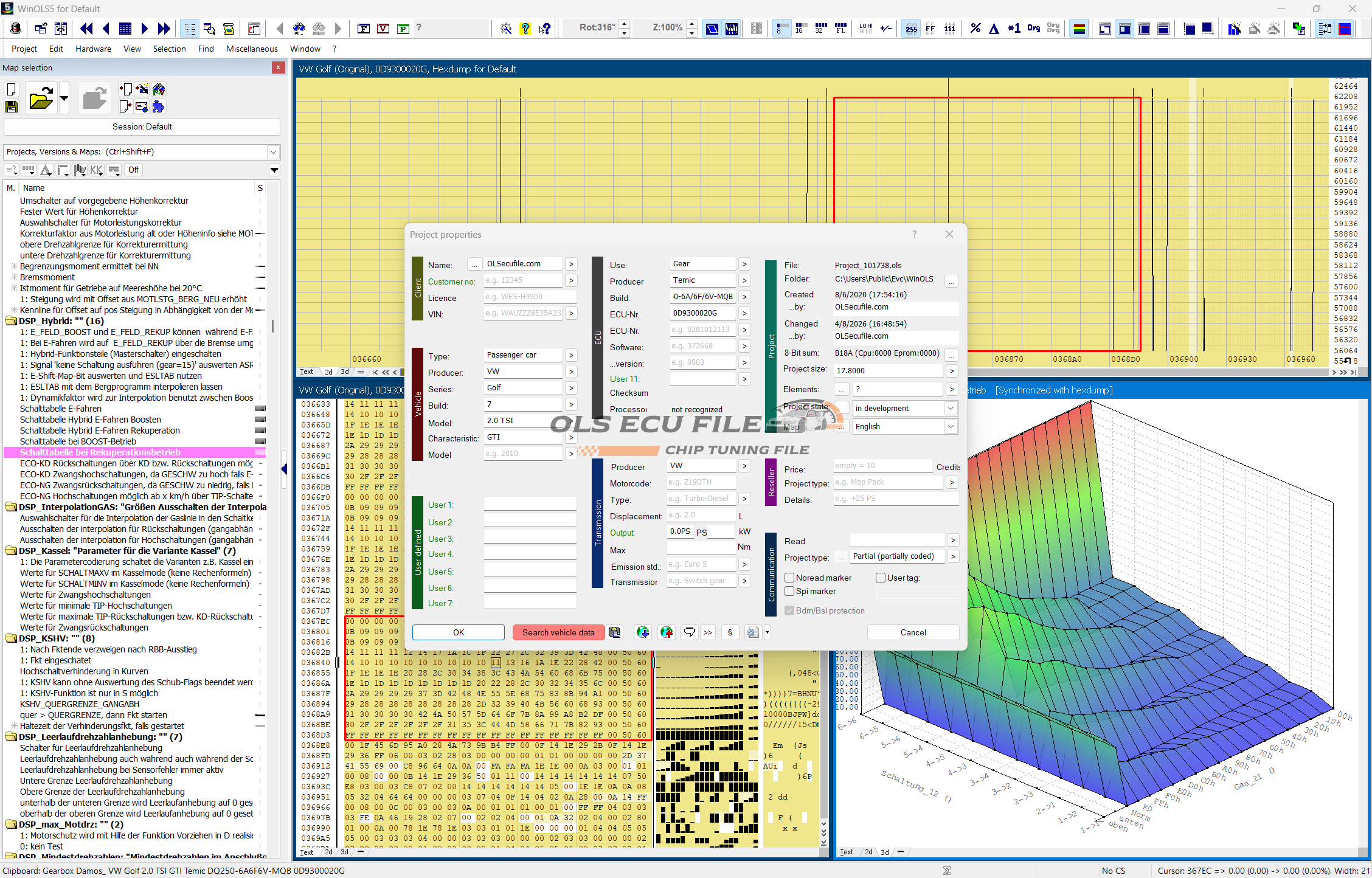Expand the Projects, Versions & Maps dropdown
Image resolution: width=1372 pixels, height=878 pixels.
(273, 152)
